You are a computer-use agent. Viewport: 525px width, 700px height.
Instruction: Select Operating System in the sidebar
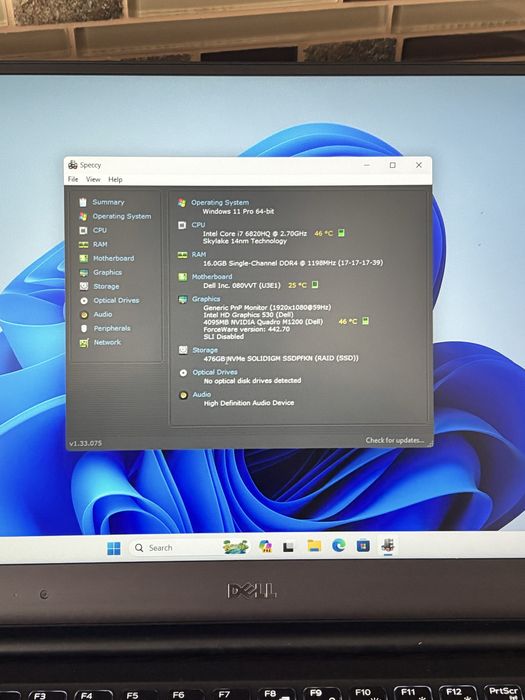122,216
